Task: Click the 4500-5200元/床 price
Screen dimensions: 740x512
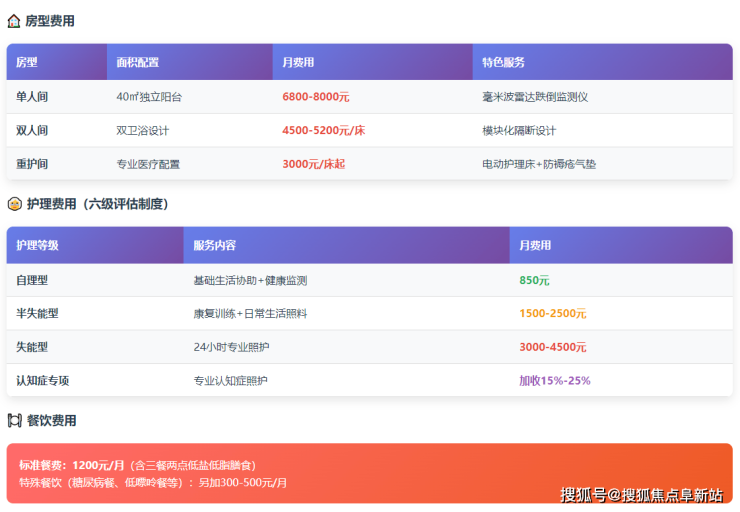Action: coord(324,130)
